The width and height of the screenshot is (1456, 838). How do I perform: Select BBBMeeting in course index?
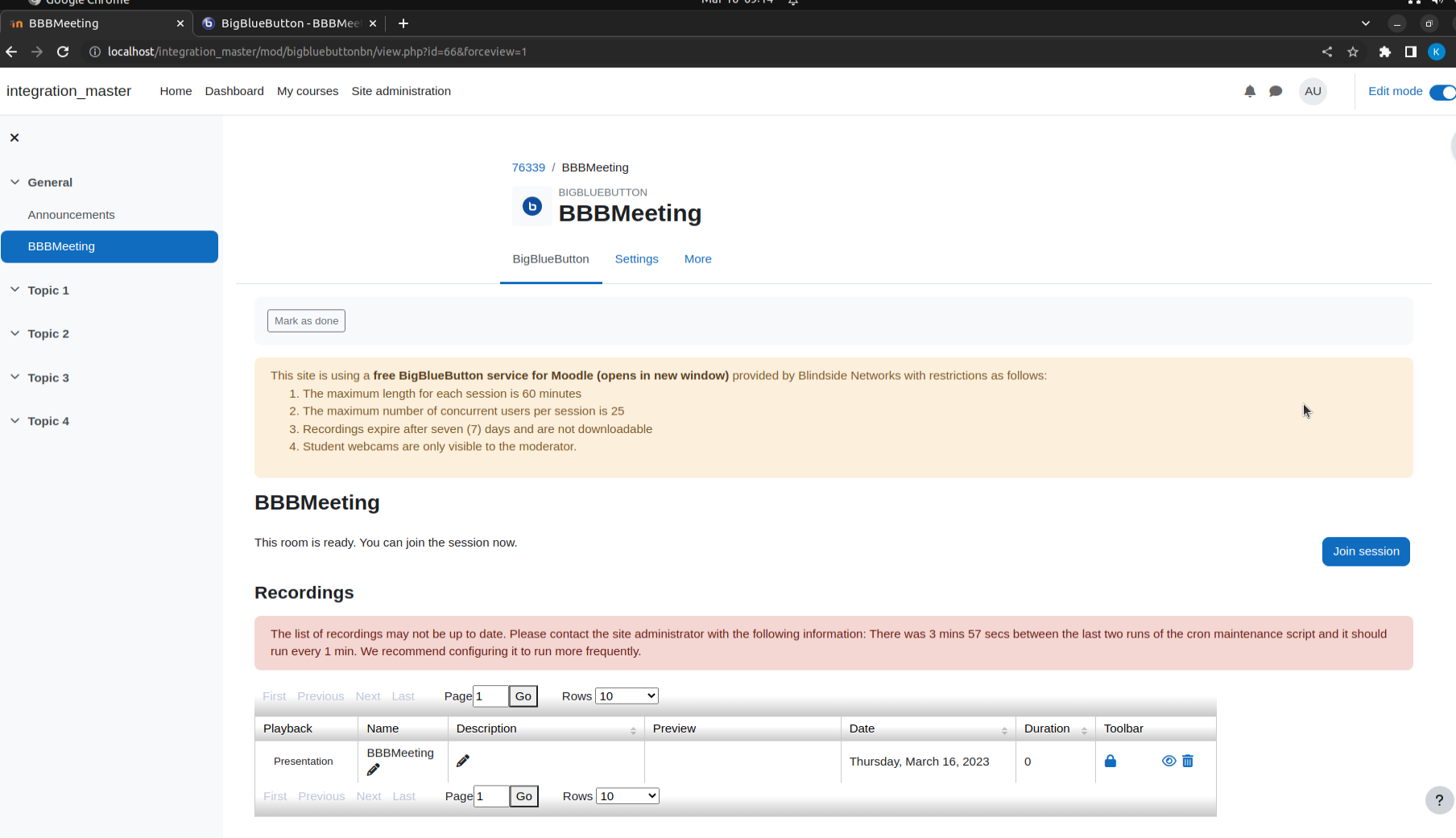(110, 246)
